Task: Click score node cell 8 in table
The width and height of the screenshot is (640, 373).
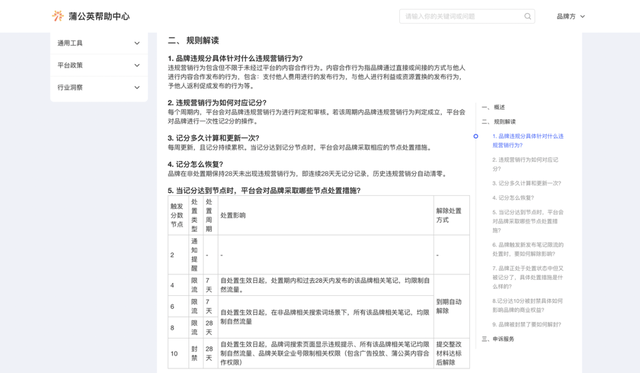Action: tap(178, 327)
